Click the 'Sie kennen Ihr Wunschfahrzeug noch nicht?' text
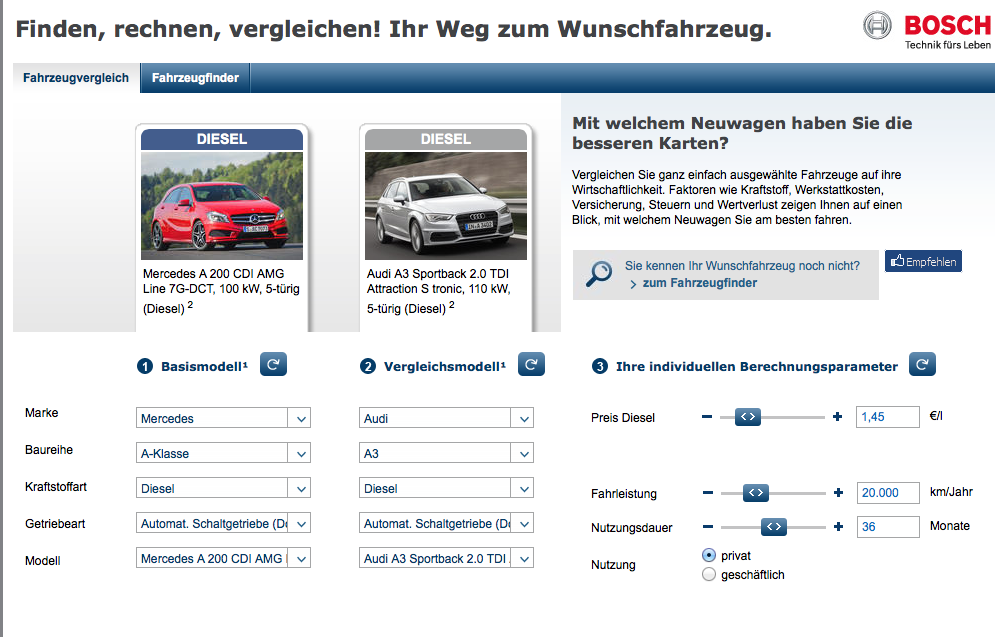The image size is (998, 637). (x=742, y=266)
